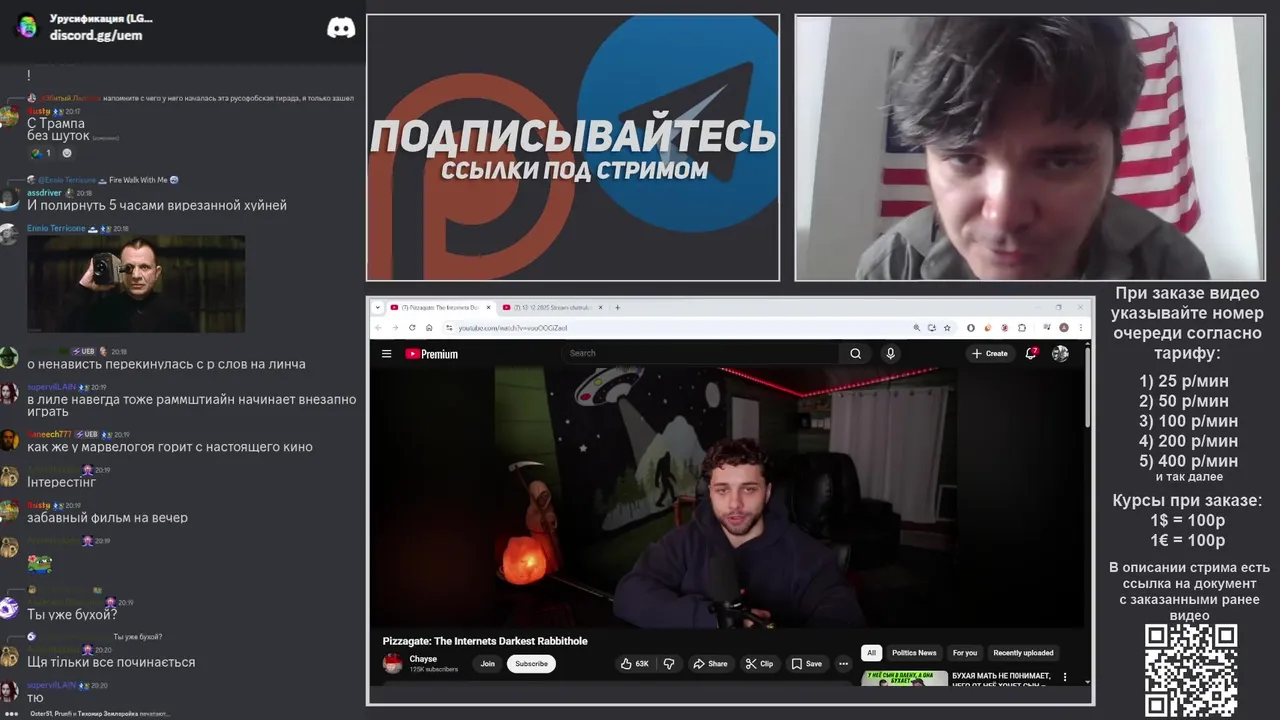Reload the page in browser
This screenshot has height=720, width=1280.
coord(412,327)
